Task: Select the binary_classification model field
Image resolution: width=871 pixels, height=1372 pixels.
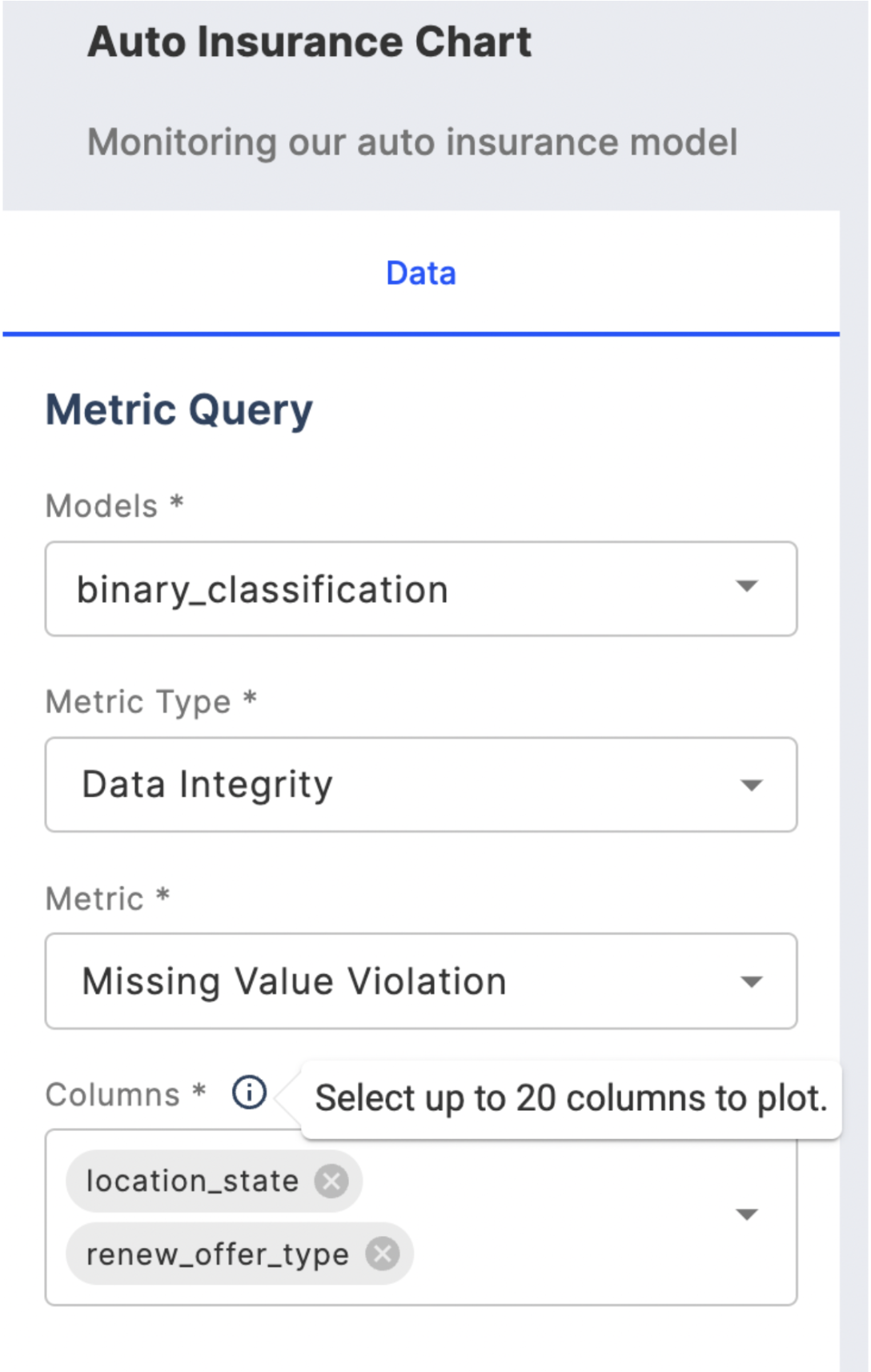Action: tap(421, 589)
